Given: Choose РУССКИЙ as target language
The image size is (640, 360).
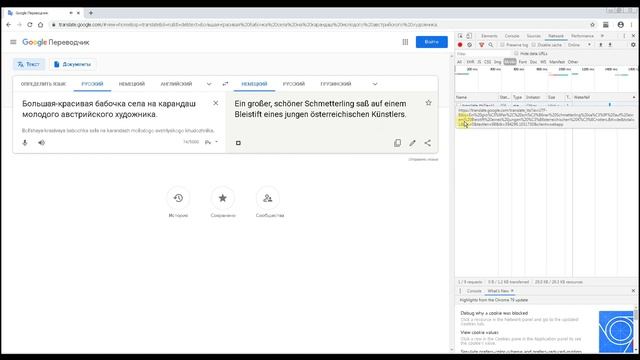Looking at the screenshot, I should pos(294,84).
